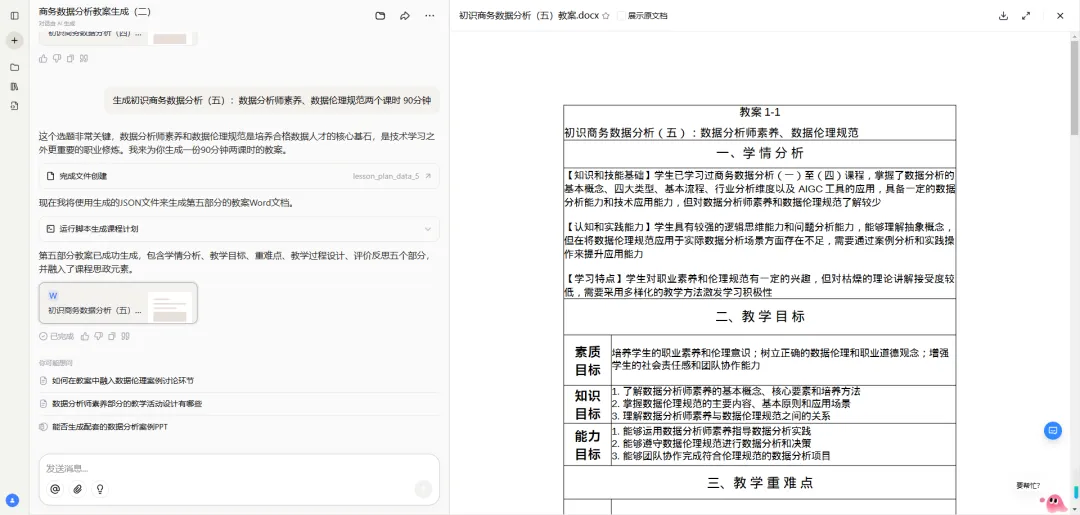Open the chat files folder icon in header
Image resolution: width=1080 pixels, height=515 pixels.
pos(380,16)
